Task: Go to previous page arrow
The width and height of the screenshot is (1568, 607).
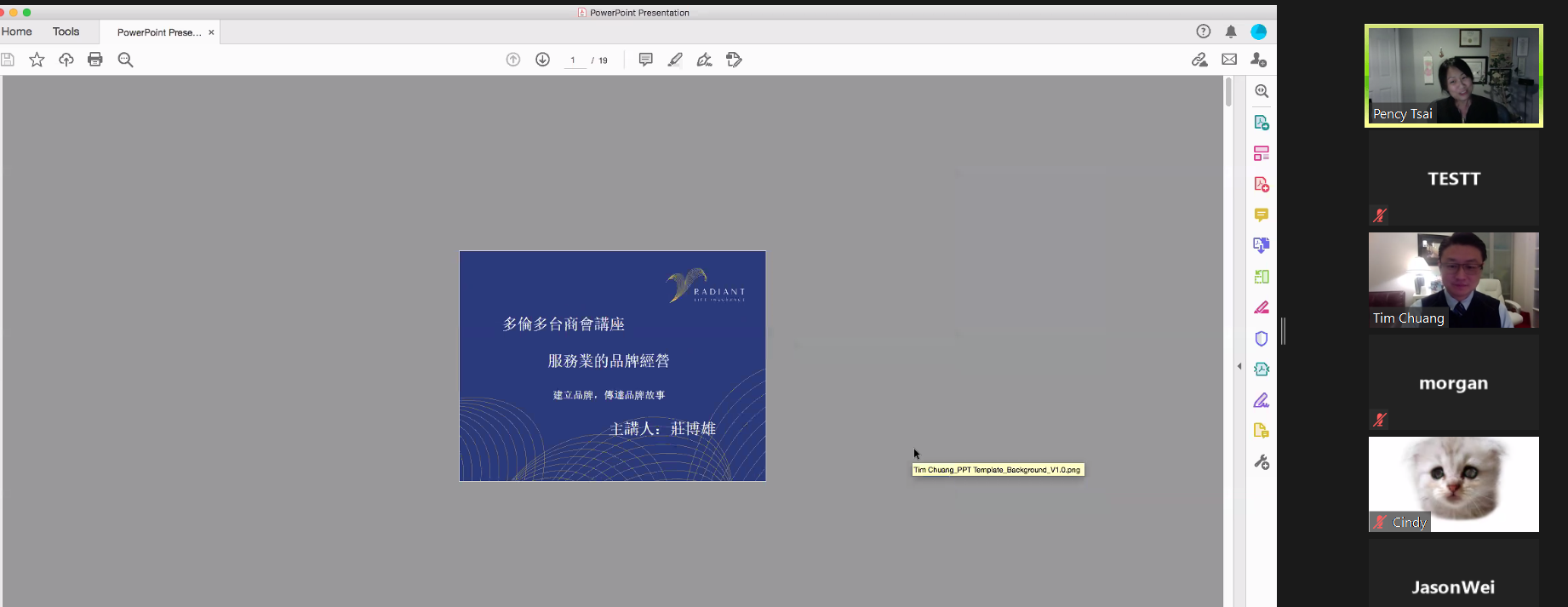Action: 513,60
